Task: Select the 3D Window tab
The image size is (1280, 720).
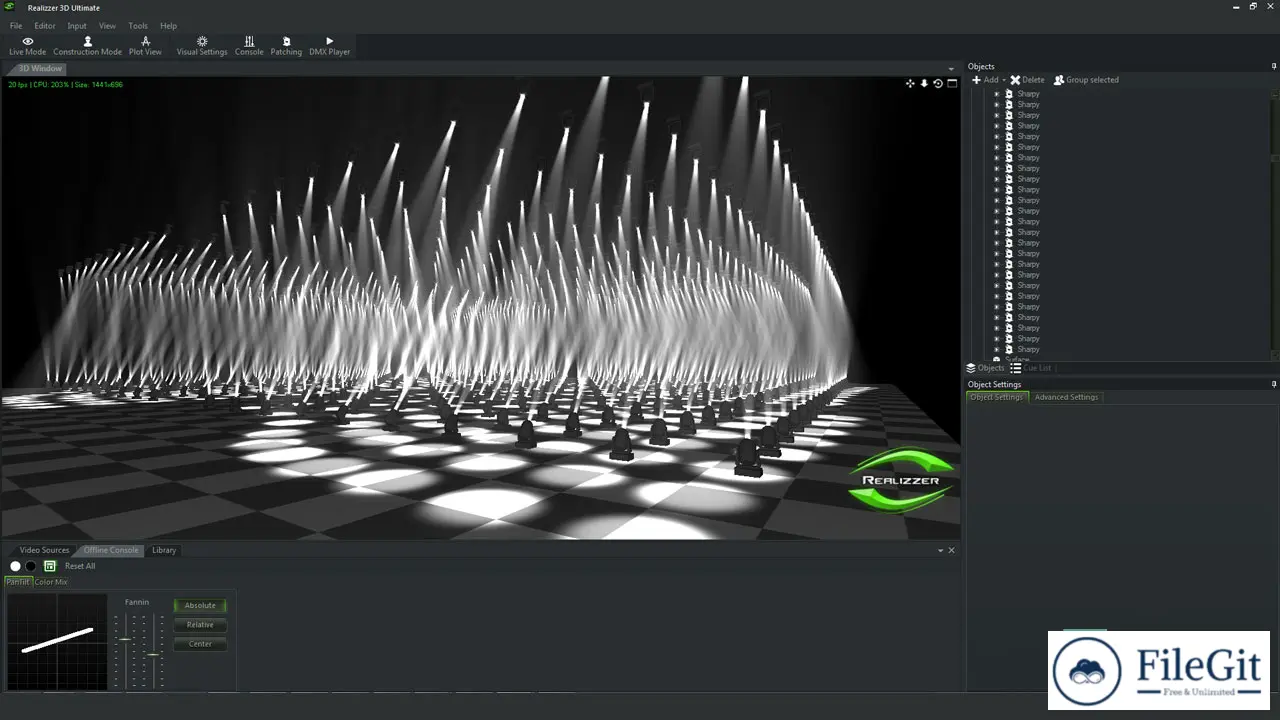Action: [x=36, y=69]
